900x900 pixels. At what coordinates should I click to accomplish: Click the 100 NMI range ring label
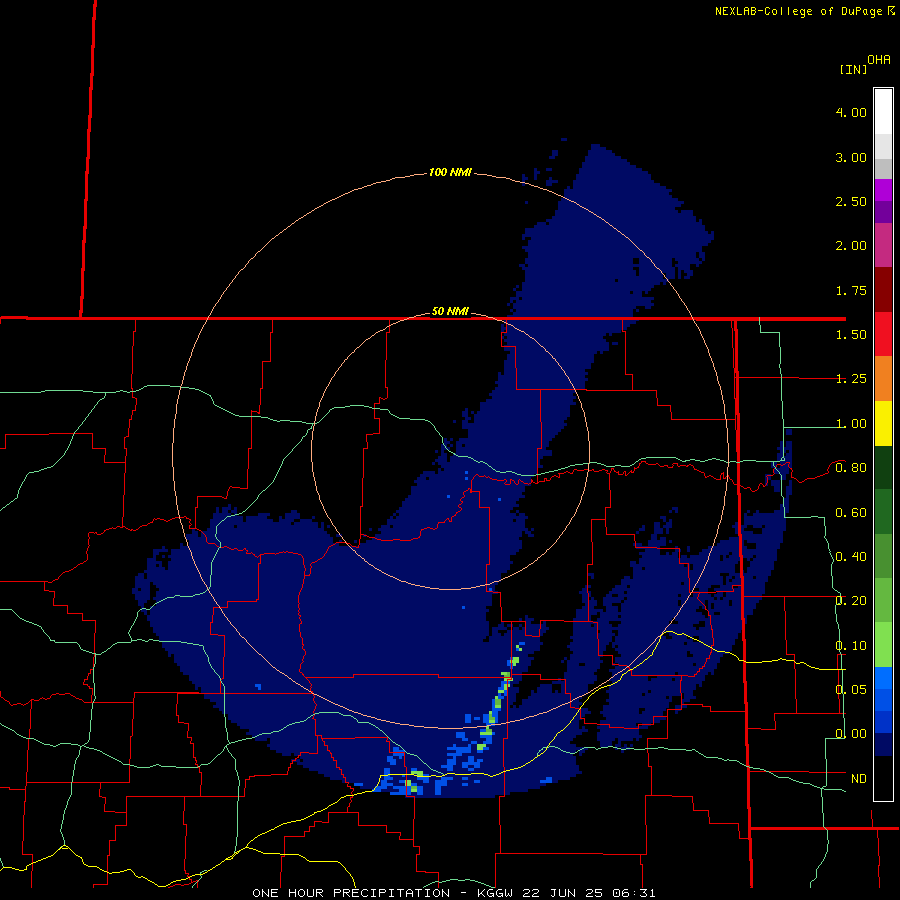click(450, 172)
